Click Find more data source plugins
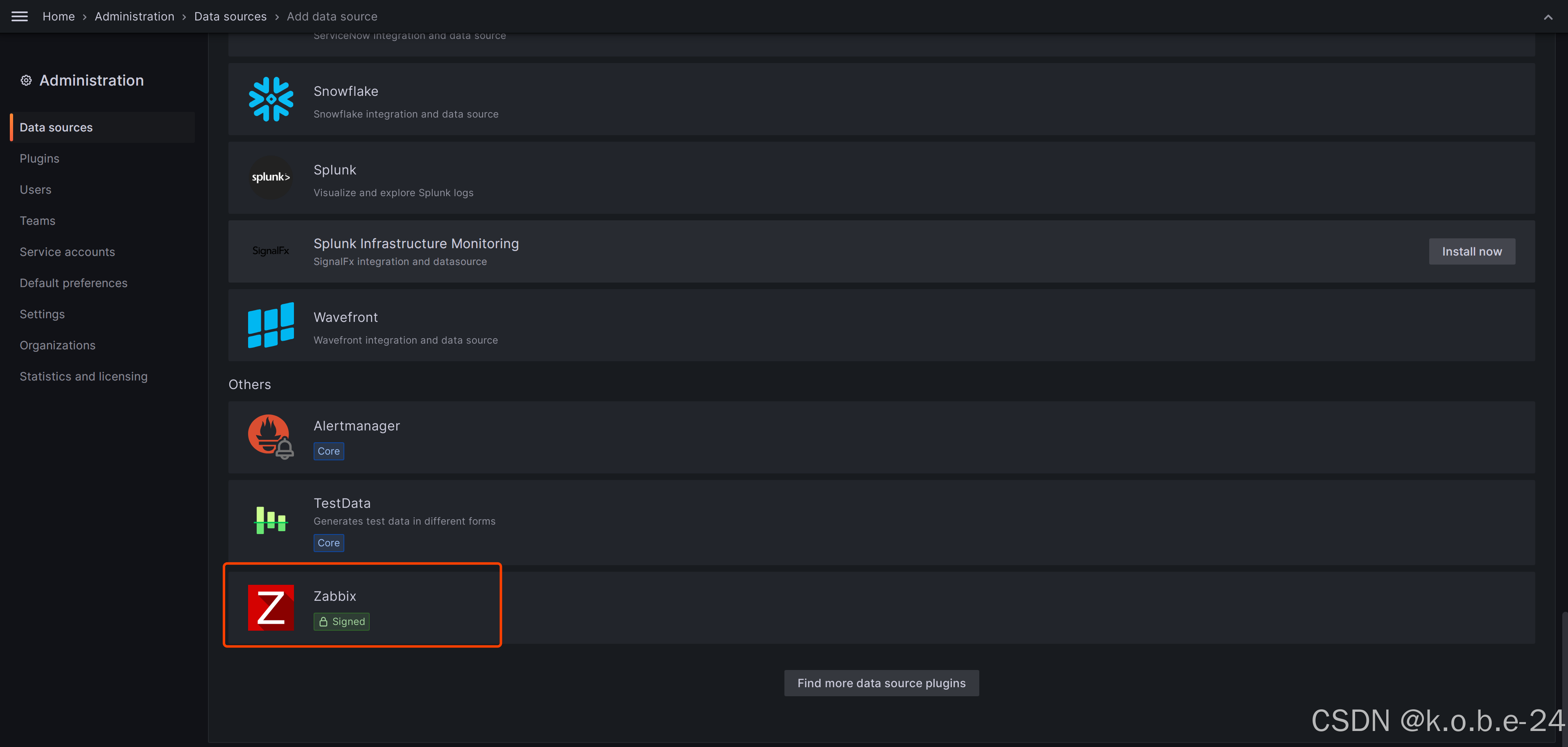 [x=881, y=683]
